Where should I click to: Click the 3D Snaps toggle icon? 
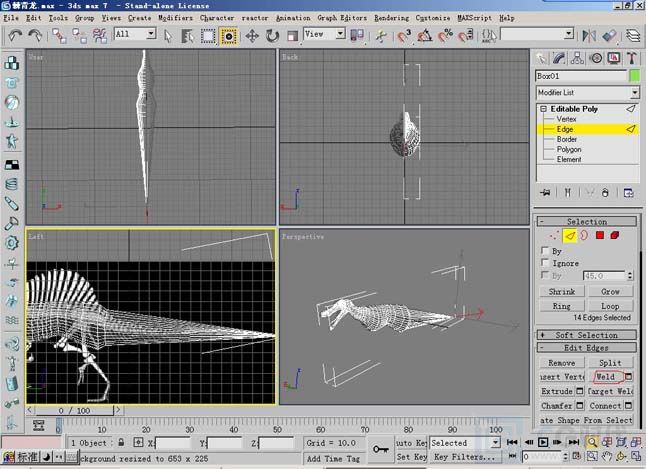coord(404,36)
